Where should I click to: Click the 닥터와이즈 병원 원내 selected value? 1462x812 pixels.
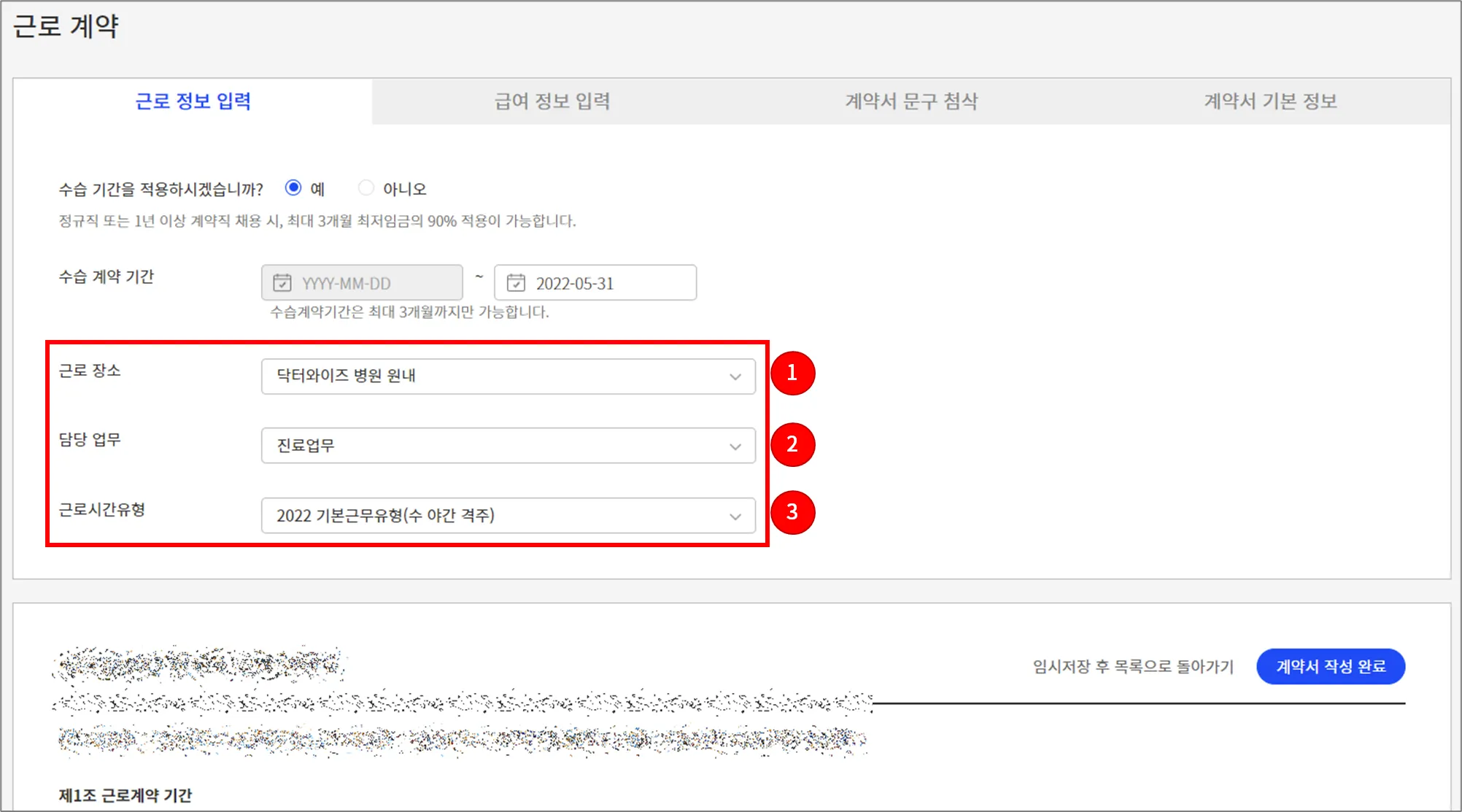[x=346, y=376]
